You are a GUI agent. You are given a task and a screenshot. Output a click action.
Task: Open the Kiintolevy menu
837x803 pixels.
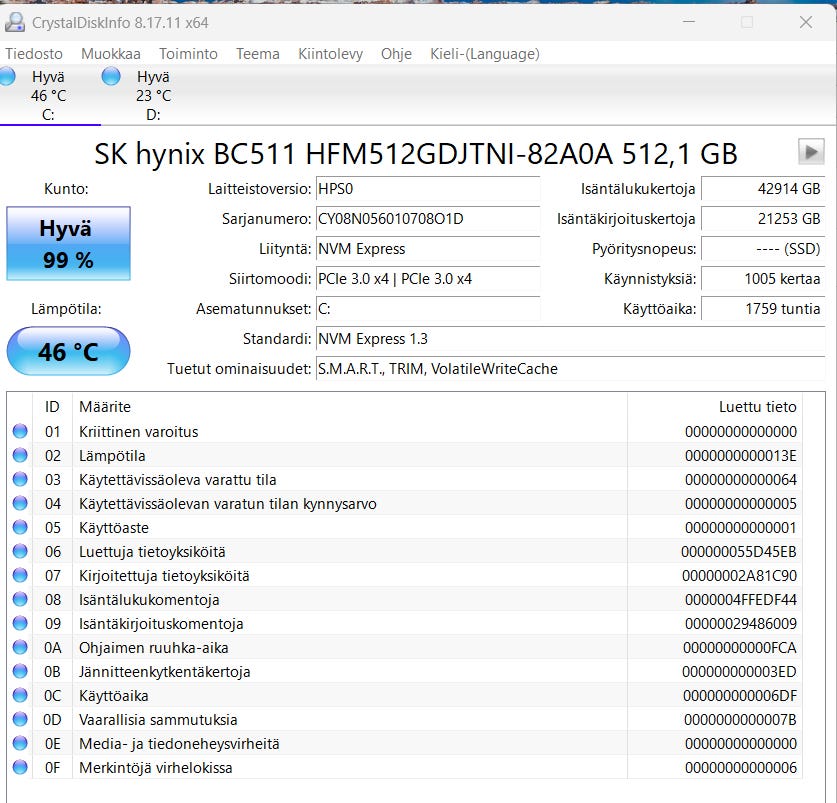[x=330, y=54]
